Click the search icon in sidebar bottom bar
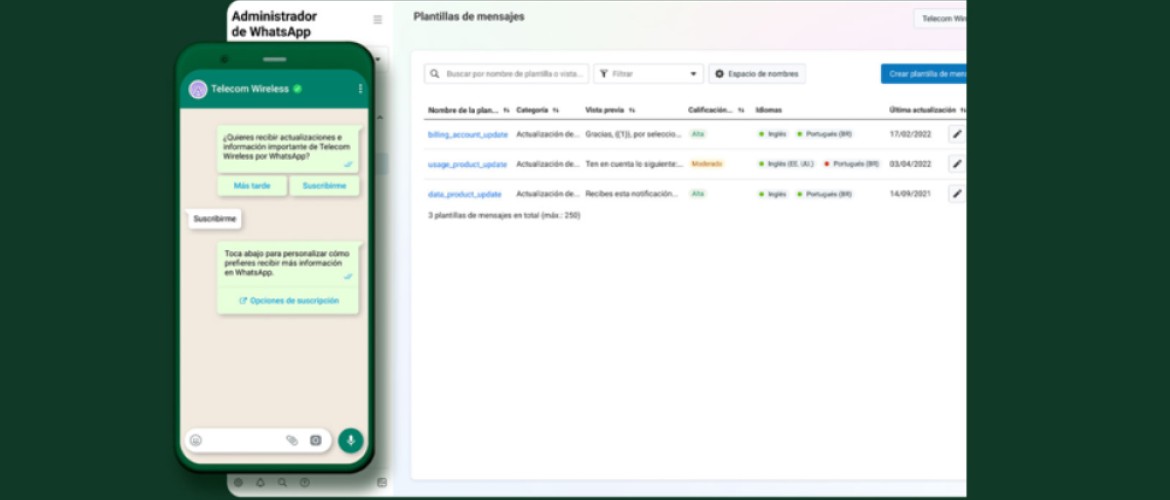The image size is (1170, 500). pyautogui.click(x=282, y=482)
